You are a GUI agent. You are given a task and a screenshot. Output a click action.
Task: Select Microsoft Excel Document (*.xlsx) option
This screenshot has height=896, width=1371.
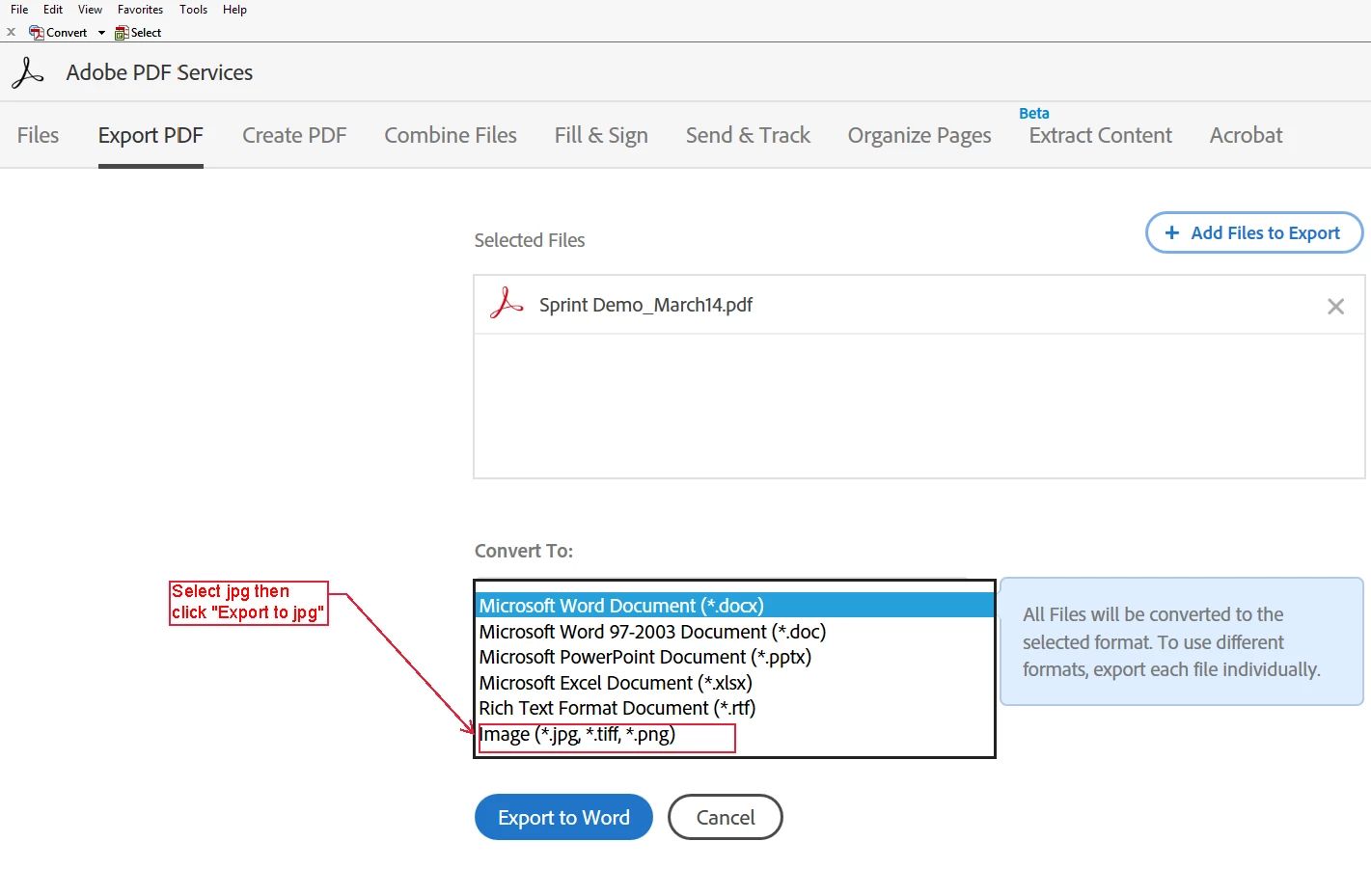pos(735,683)
